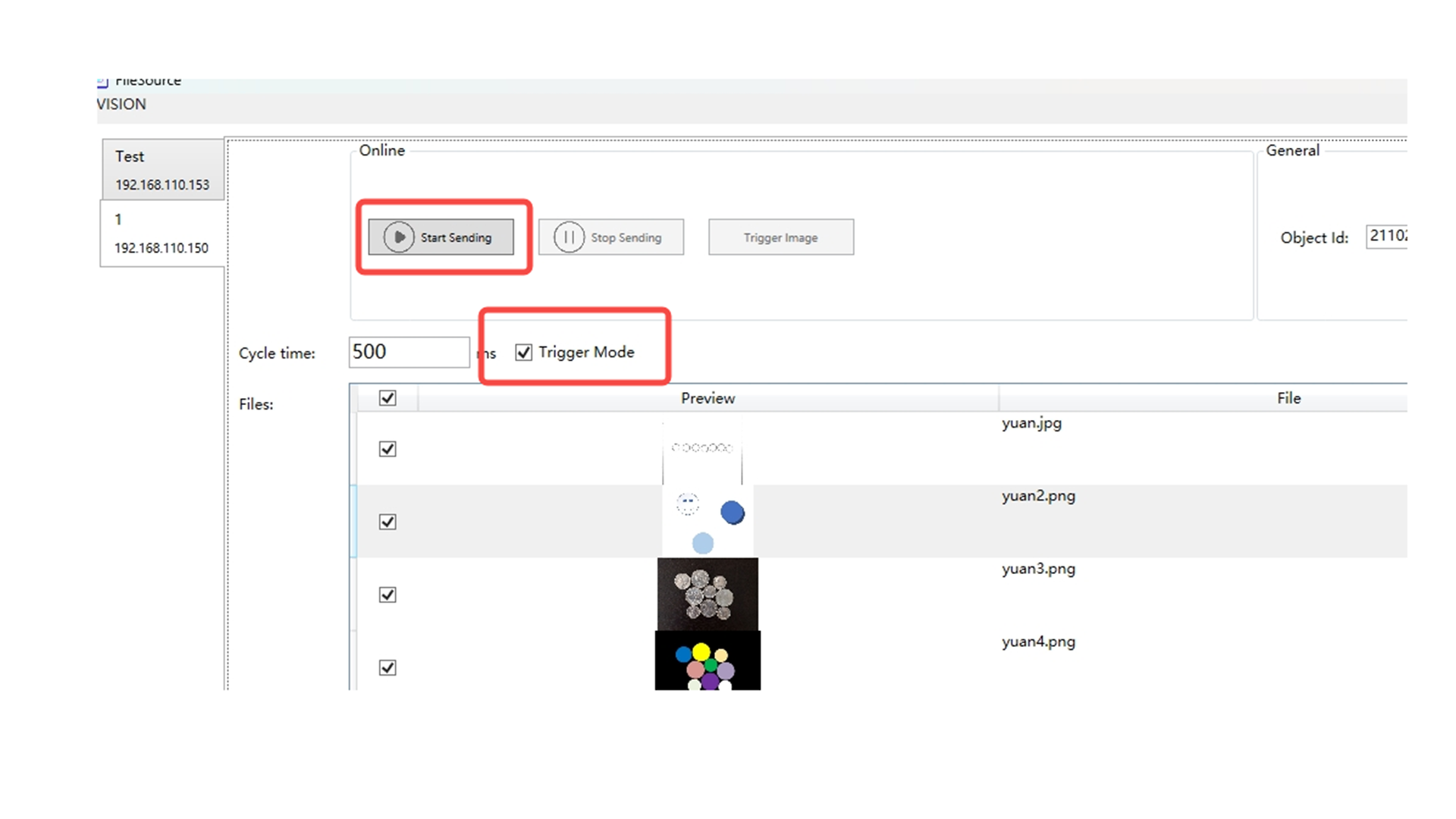Viewport: 1456px width, 819px height.
Task: Toggle the select-all checkbox in files header
Action: click(388, 398)
